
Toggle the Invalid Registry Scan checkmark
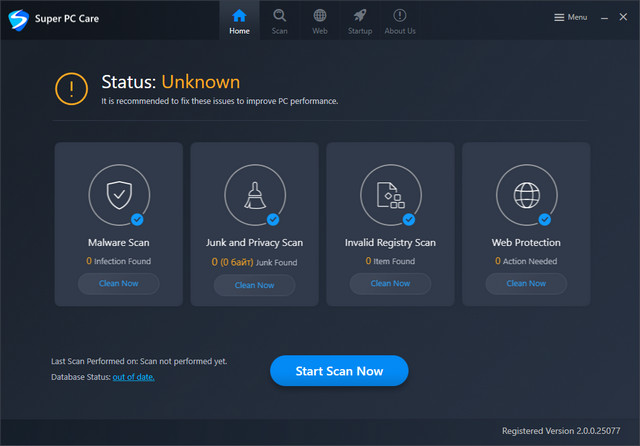pos(409,220)
